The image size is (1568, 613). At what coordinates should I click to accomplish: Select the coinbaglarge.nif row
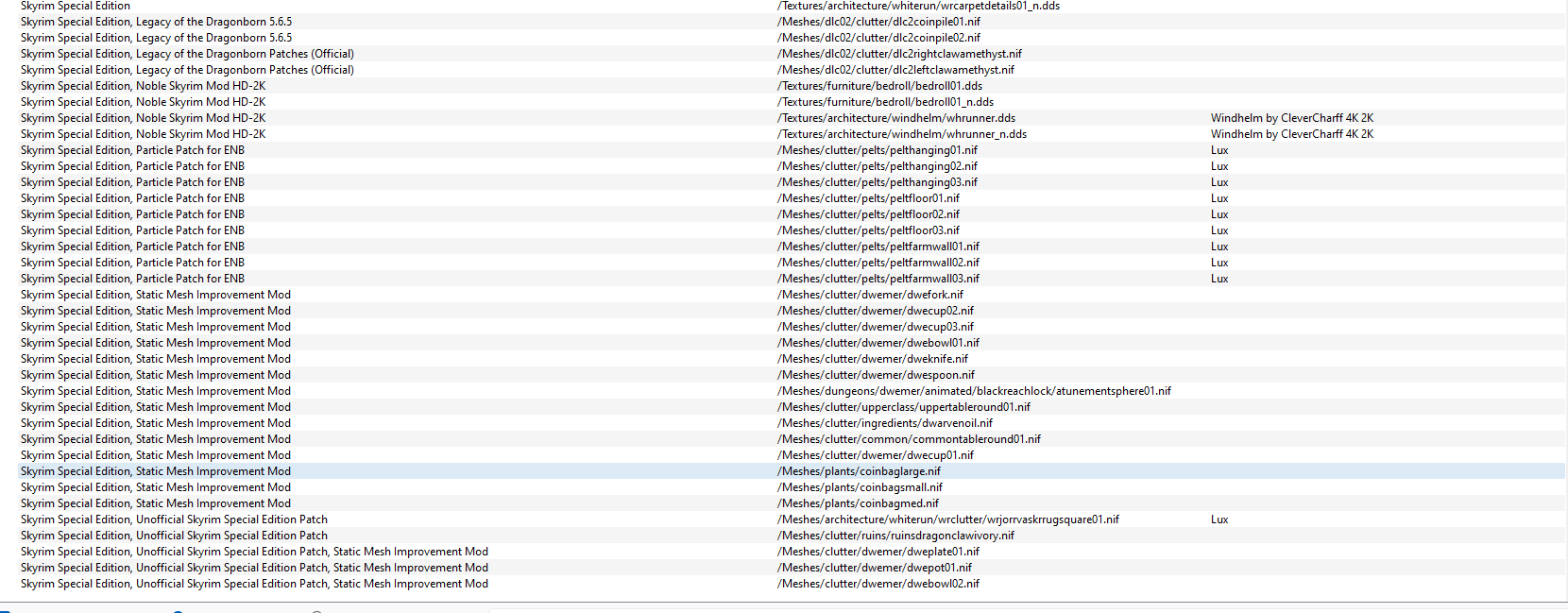[x=859, y=471]
